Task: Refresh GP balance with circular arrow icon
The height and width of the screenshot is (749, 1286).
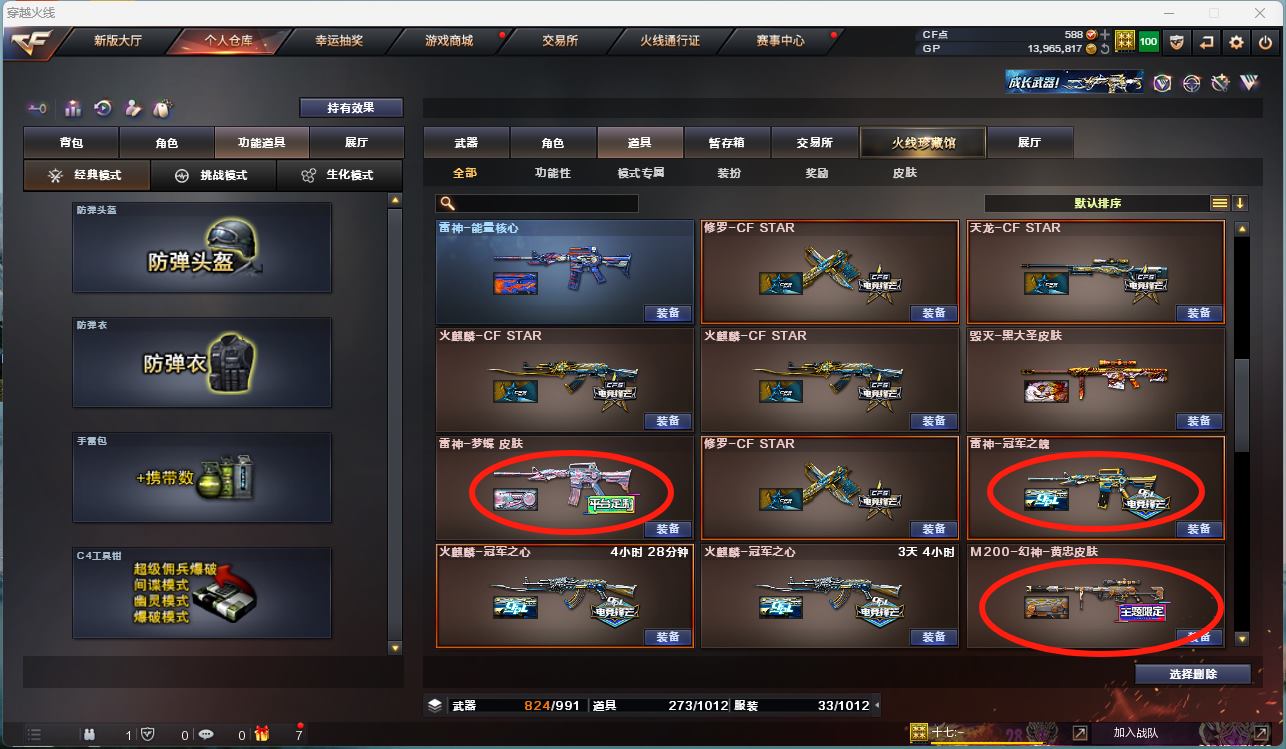Action: [x=1104, y=48]
